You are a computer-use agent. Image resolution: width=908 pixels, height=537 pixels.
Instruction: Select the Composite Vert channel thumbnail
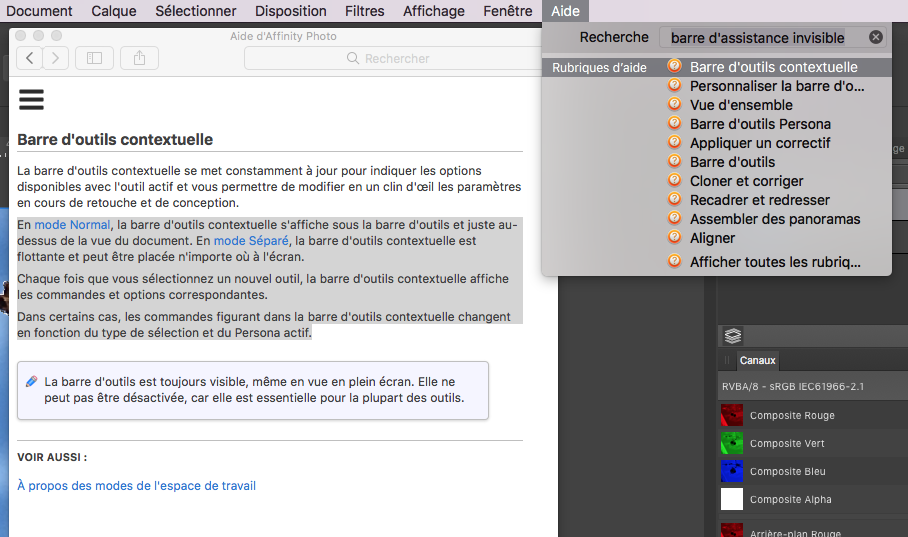click(732, 443)
